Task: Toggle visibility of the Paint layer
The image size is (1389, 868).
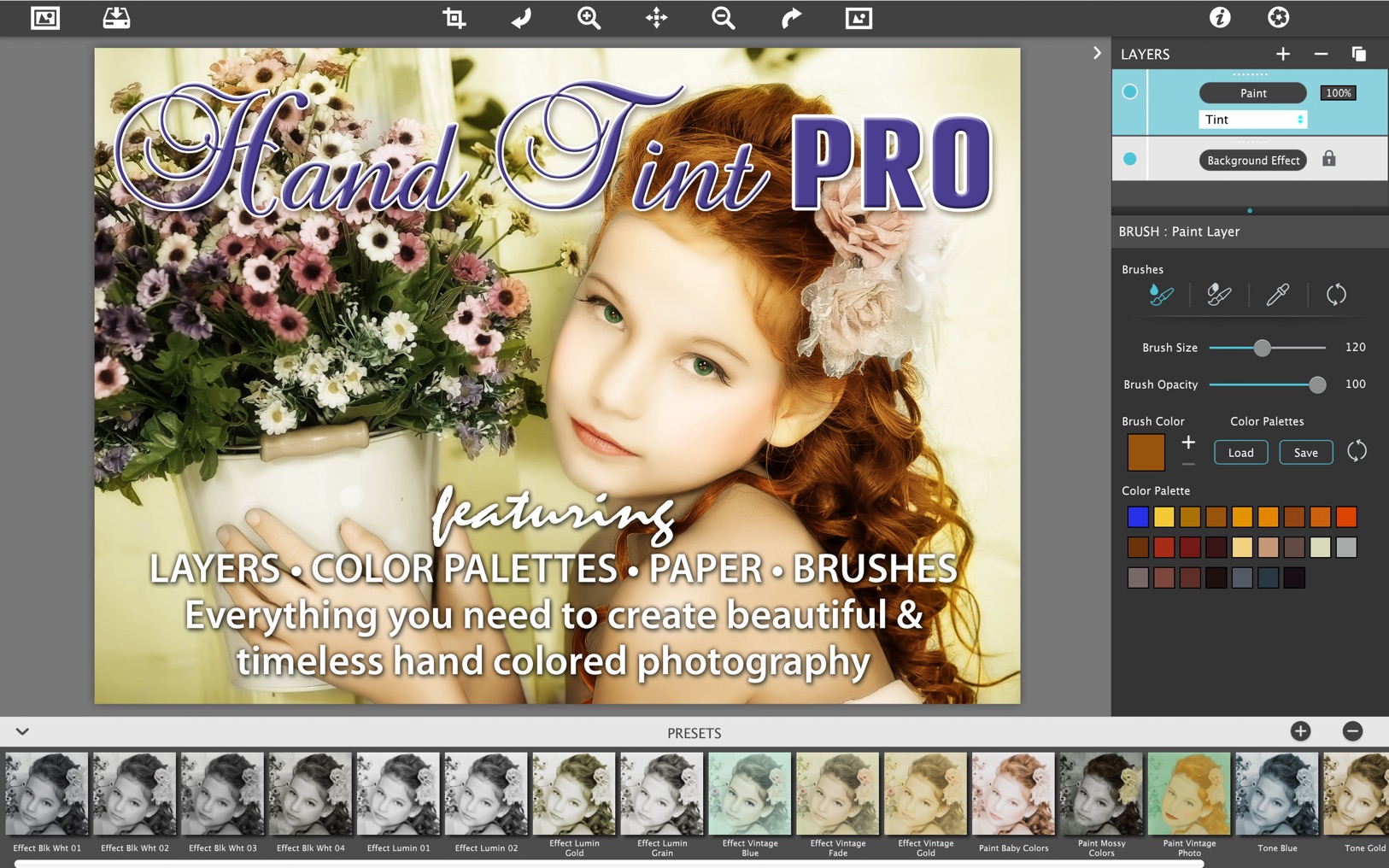Action: (x=1129, y=92)
